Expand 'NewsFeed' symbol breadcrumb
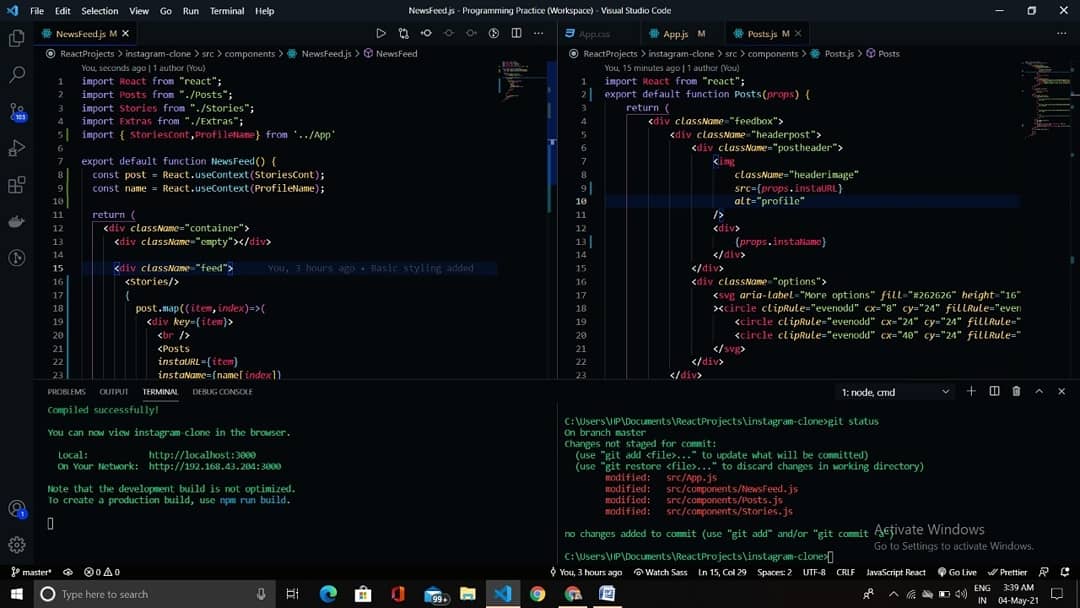The width and height of the screenshot is (1080, 608). (391, 54)
